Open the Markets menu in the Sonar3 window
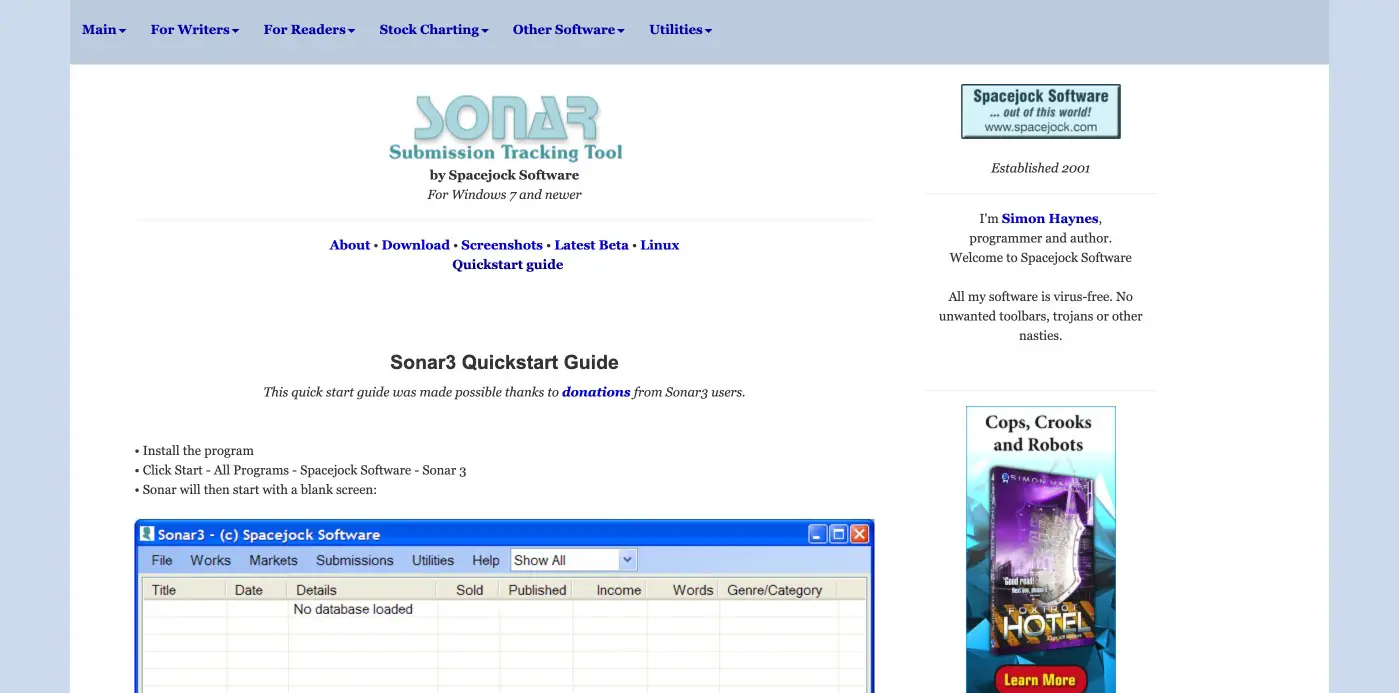 click(x=273, y=561)
